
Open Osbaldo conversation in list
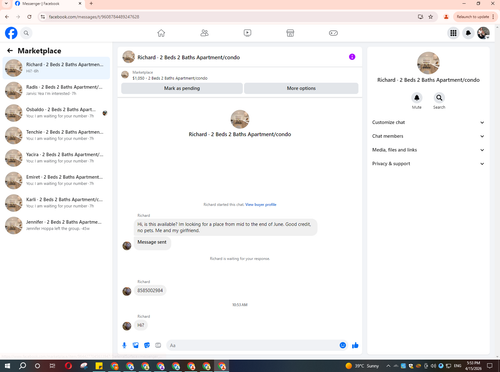pyautogui.click(x=56, y=113)
